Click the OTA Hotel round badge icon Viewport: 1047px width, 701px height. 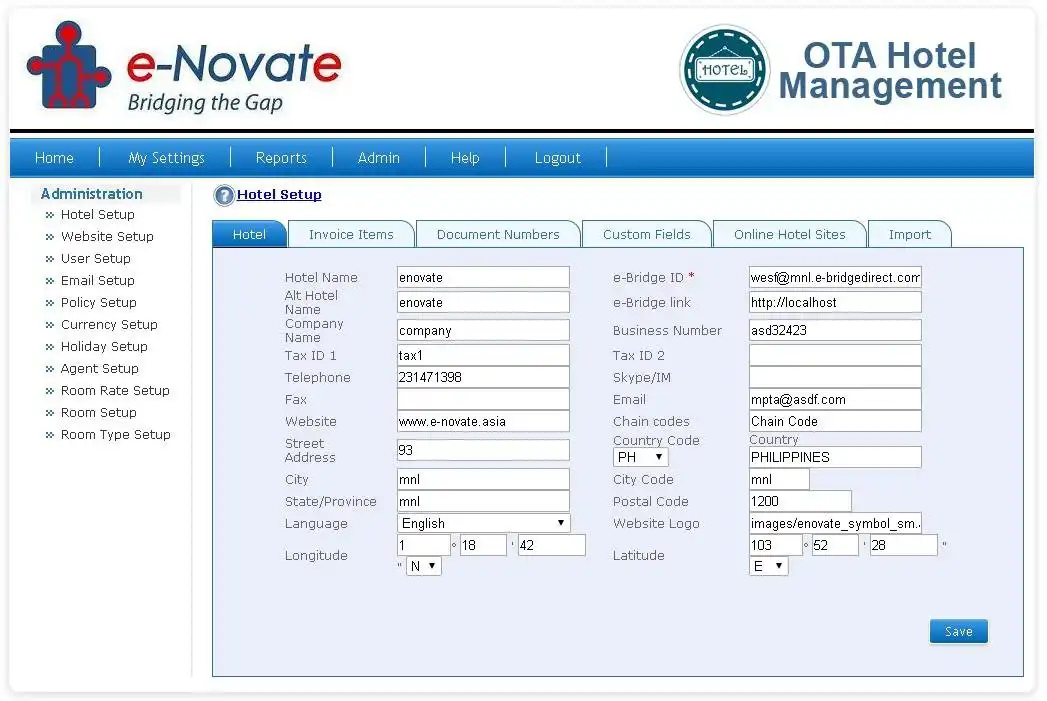coord(724,70)
